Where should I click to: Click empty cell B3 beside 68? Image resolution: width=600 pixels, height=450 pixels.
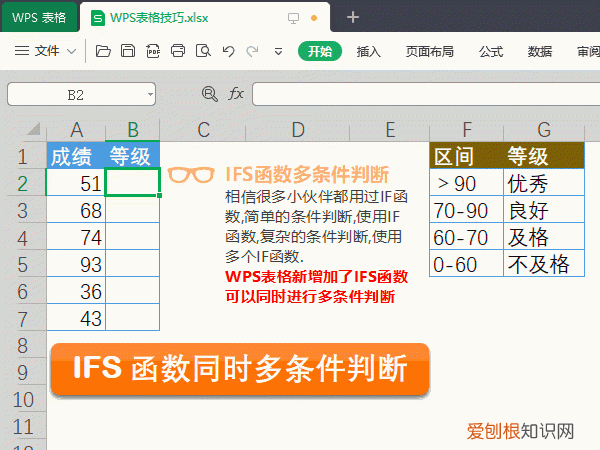coord(132,210)
